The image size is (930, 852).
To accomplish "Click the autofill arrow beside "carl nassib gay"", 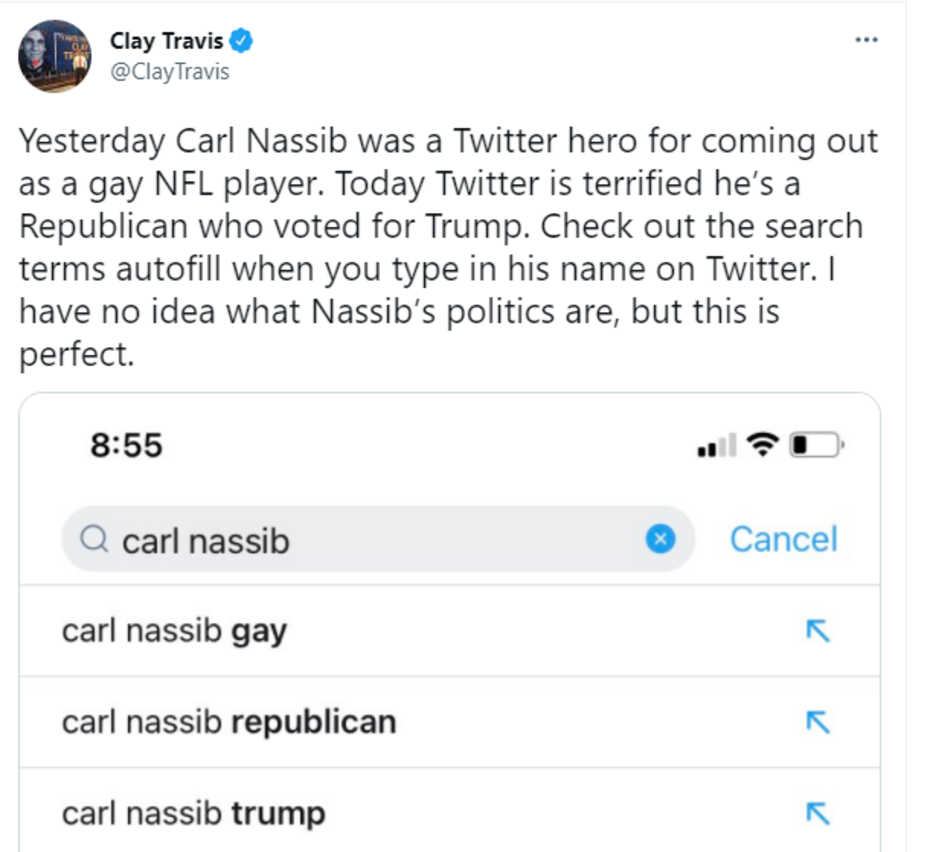I will tap(818, 631).
